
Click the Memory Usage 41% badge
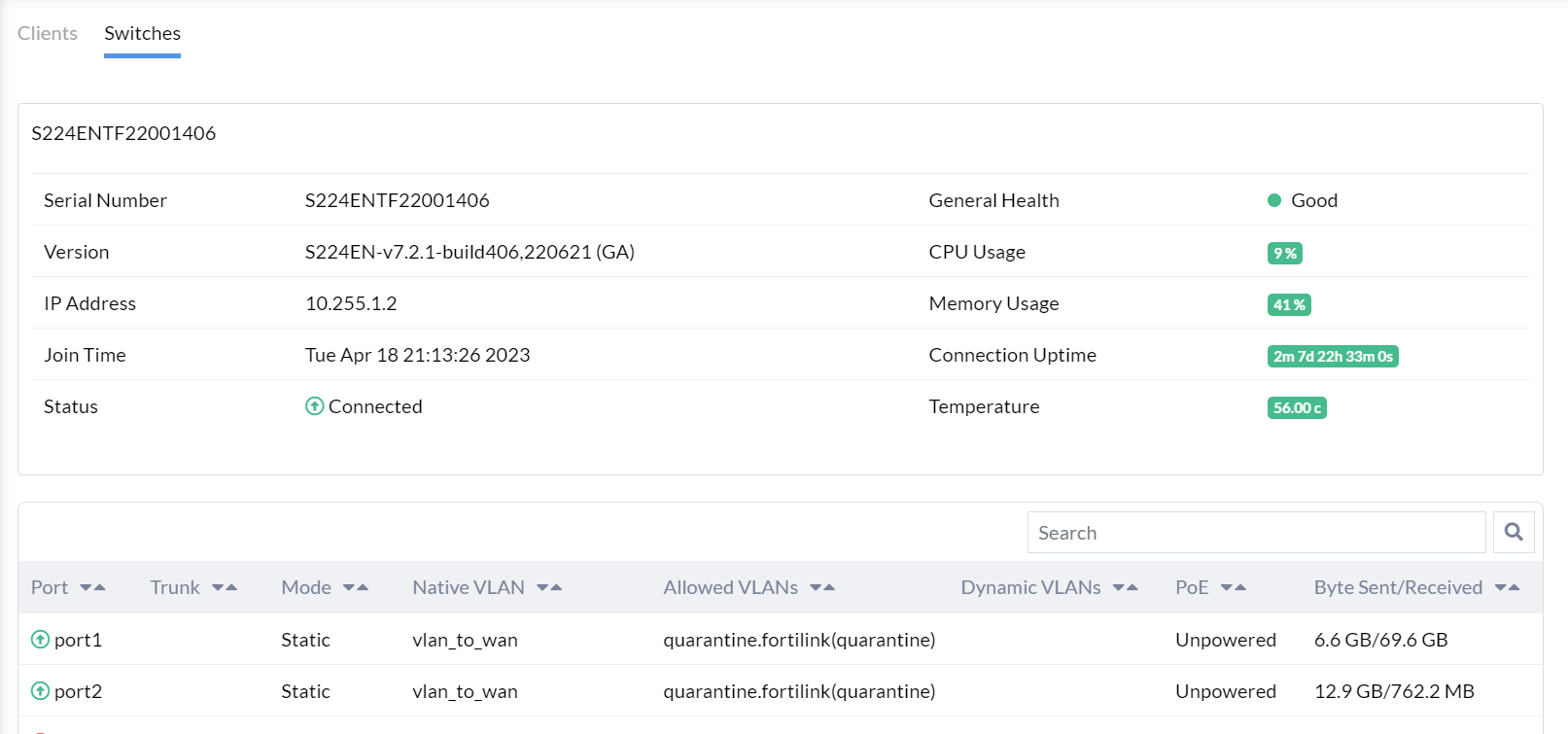coord(1289,304)
